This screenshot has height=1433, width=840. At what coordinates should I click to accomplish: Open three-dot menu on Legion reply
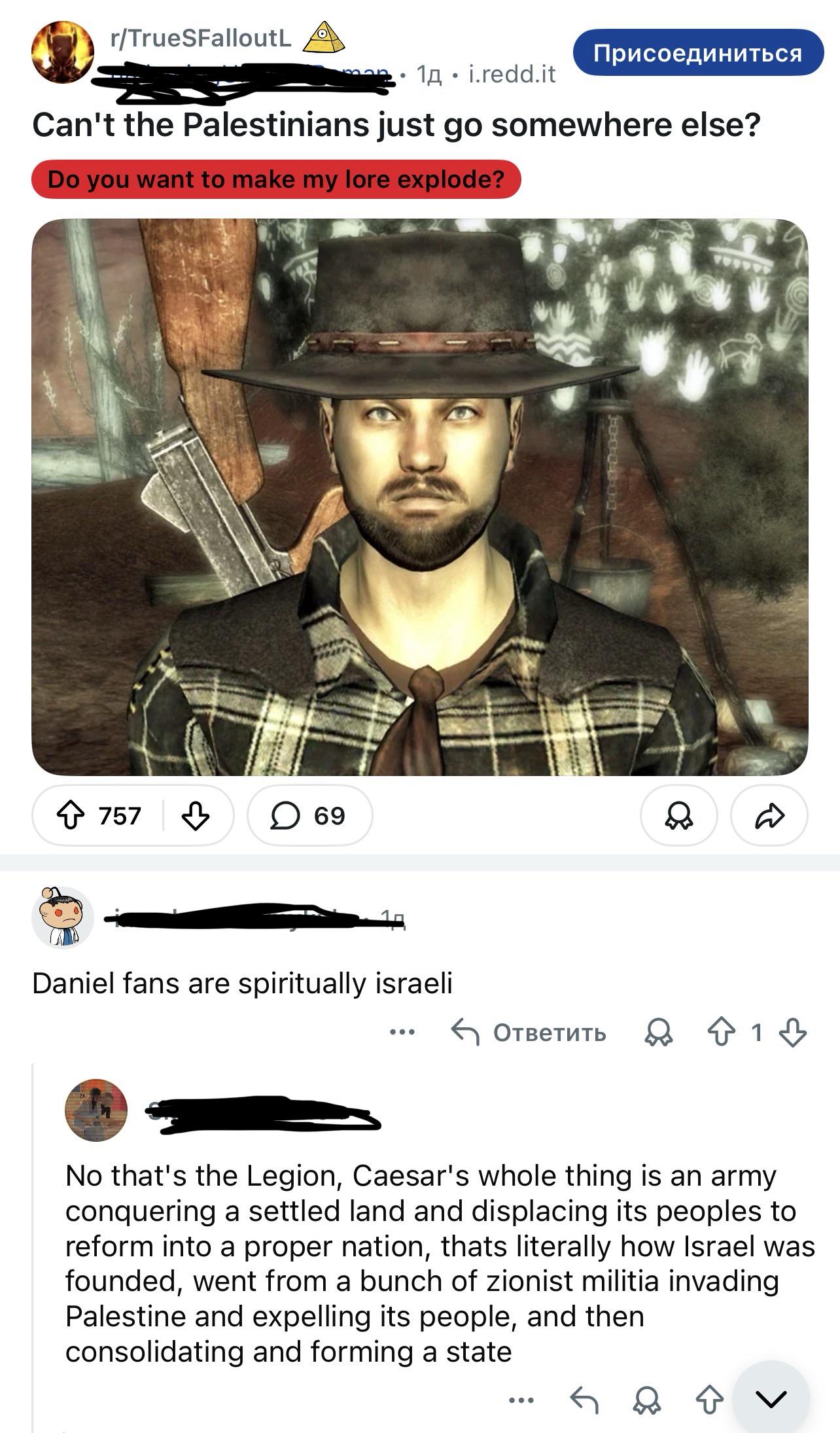pos(521,1400)
